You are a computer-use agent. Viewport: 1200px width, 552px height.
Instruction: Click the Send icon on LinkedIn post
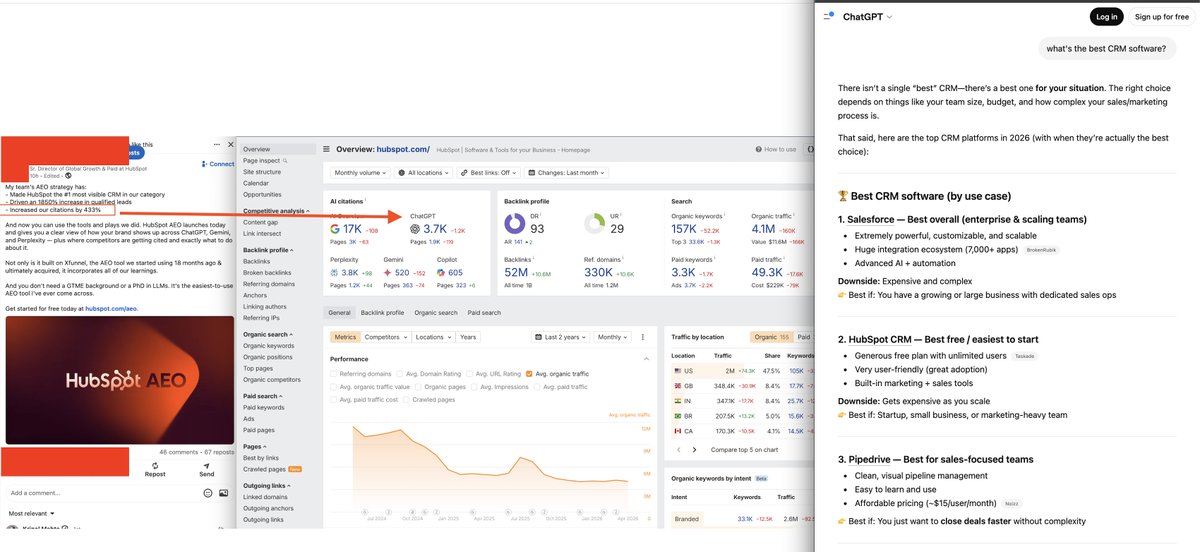pyautogui.click(x=207, y=464)
